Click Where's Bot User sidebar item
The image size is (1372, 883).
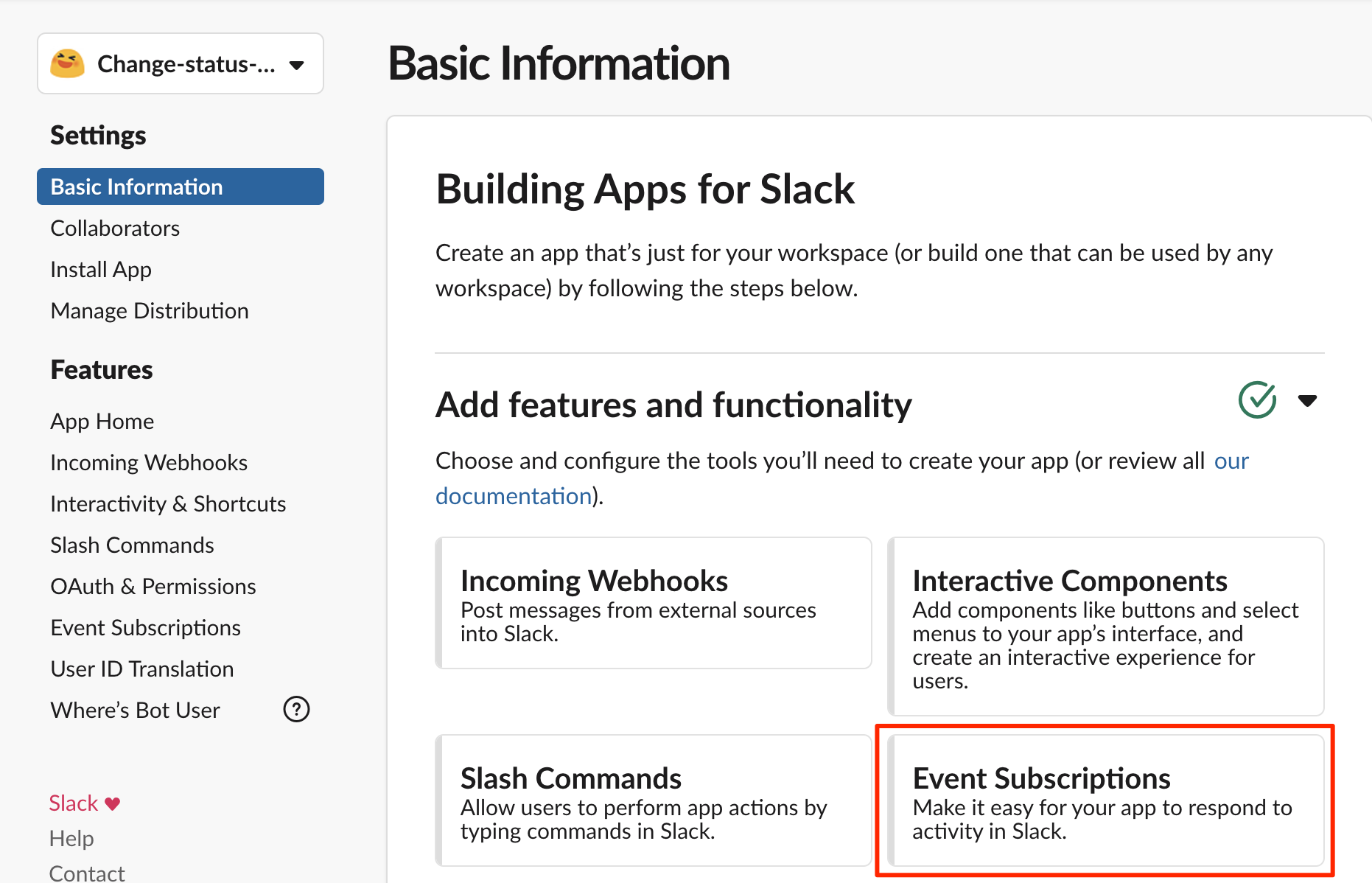click(136, 710)
